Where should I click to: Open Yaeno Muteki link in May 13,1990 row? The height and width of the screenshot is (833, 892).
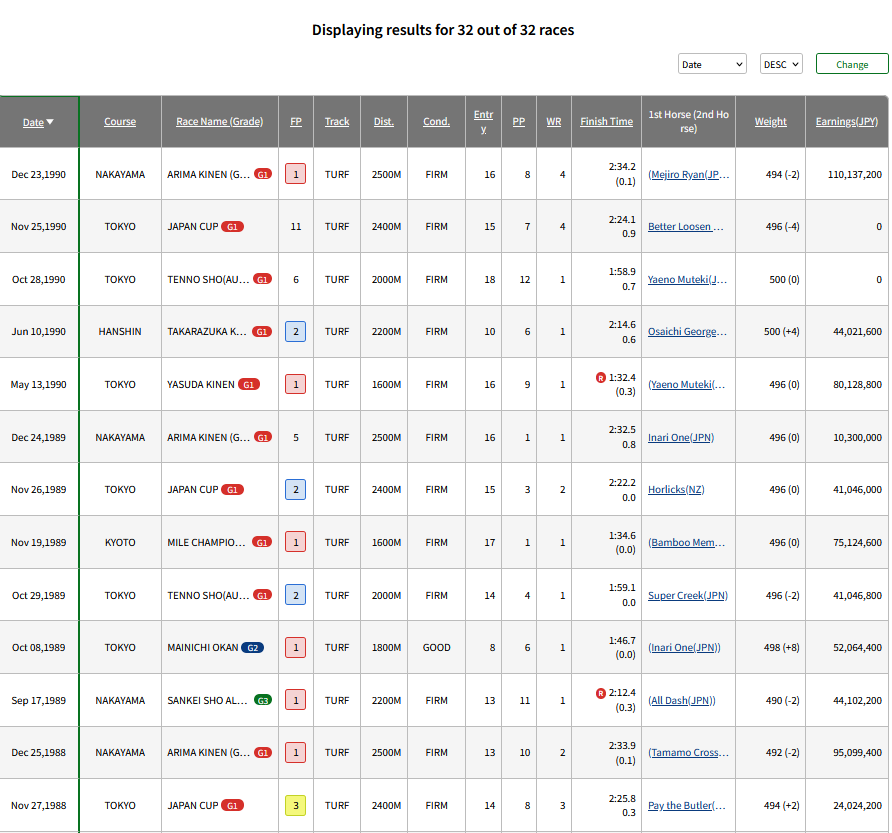click(x=687, y=385)
